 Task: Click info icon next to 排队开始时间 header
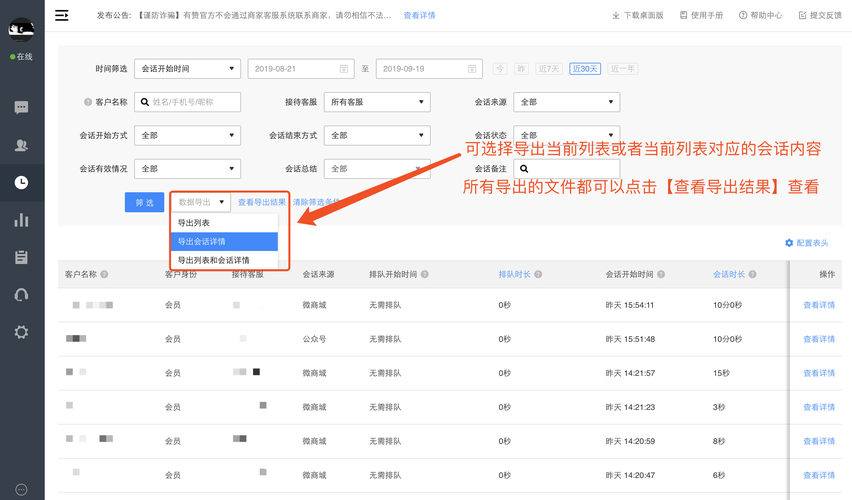(x=425, y=274)
